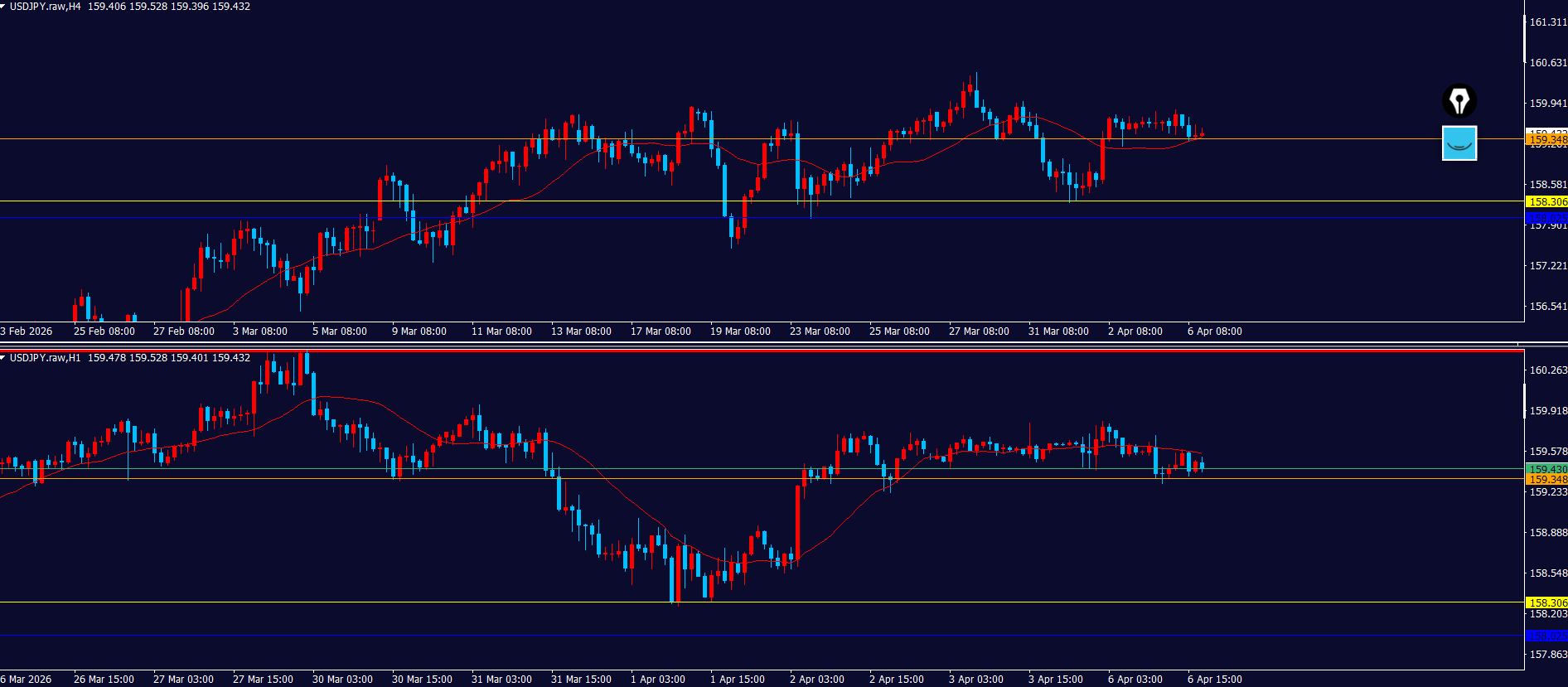
Task: Click yellow 158.306 price label in H1 chart
Action: click(1546, 602)
